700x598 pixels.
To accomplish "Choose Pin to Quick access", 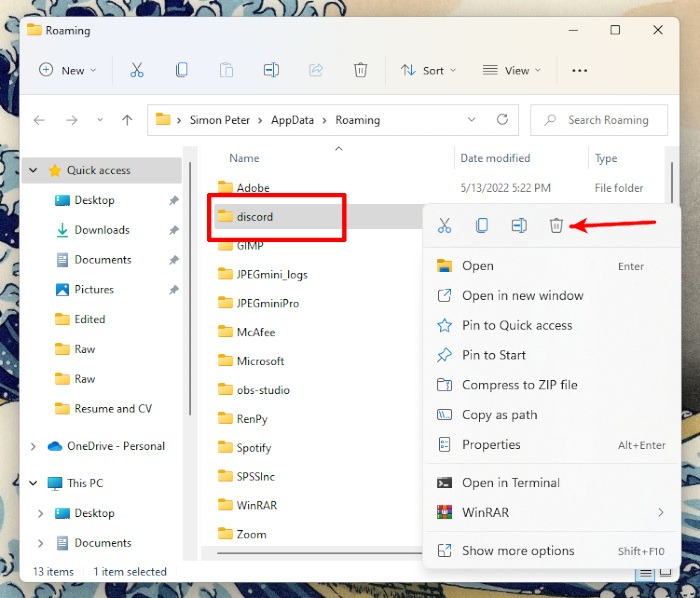I will pos(552,325).
